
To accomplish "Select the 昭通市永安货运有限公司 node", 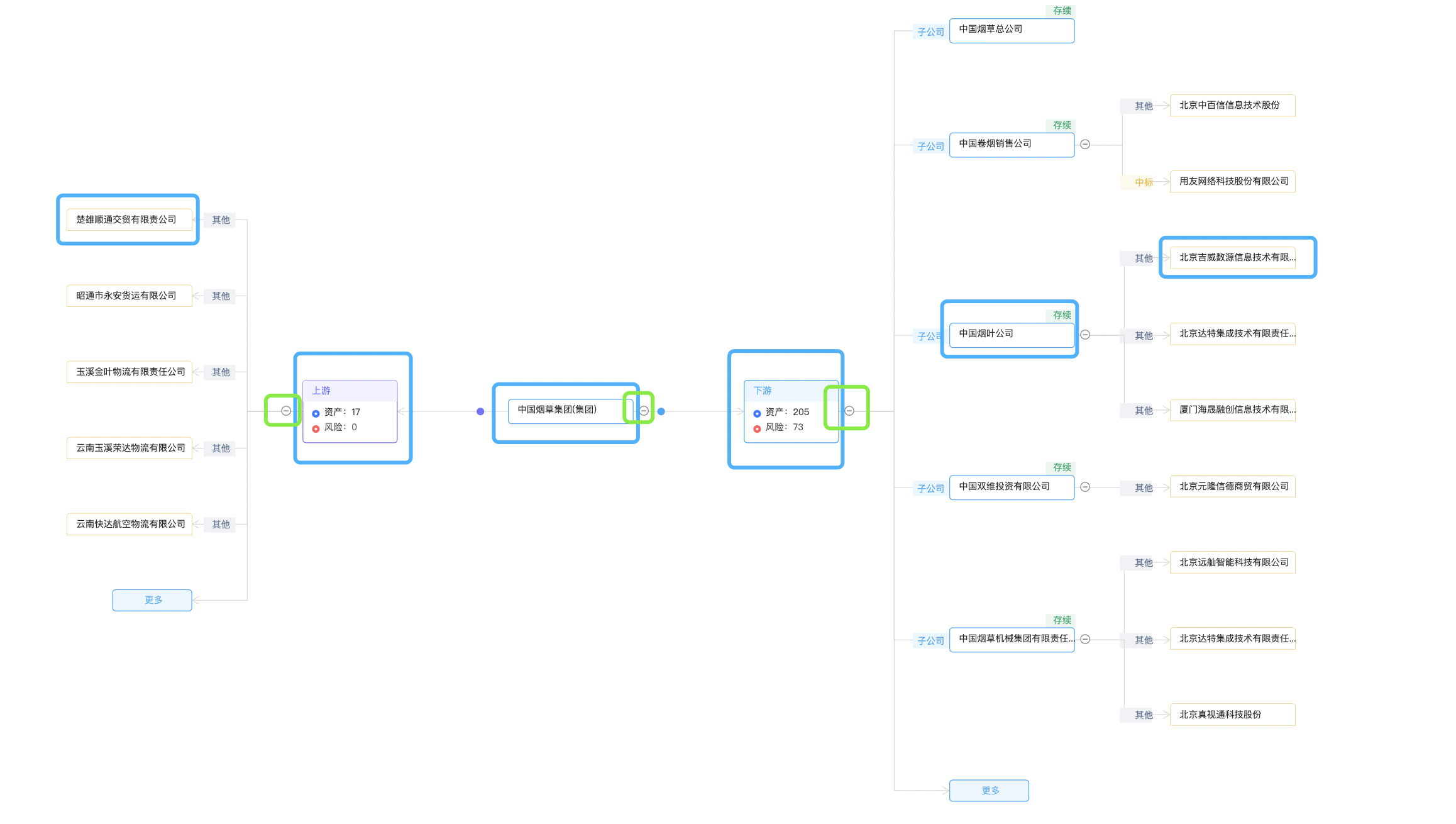I will coord(130,296).
